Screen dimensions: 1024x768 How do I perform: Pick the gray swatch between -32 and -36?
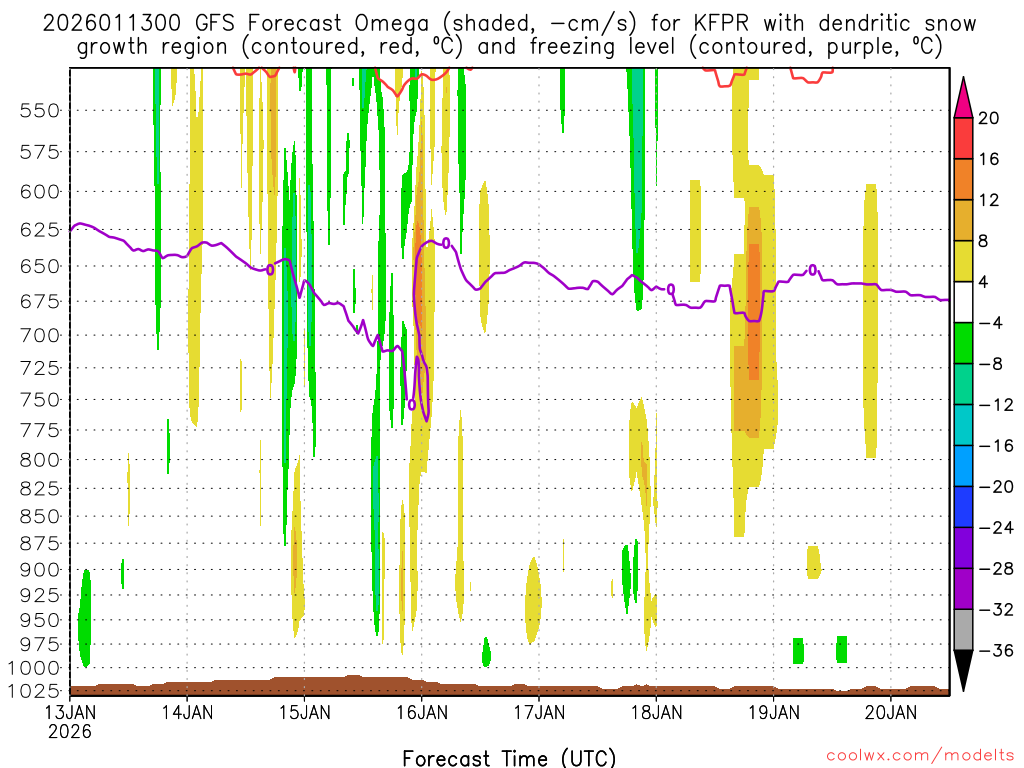tap(964, 630)
